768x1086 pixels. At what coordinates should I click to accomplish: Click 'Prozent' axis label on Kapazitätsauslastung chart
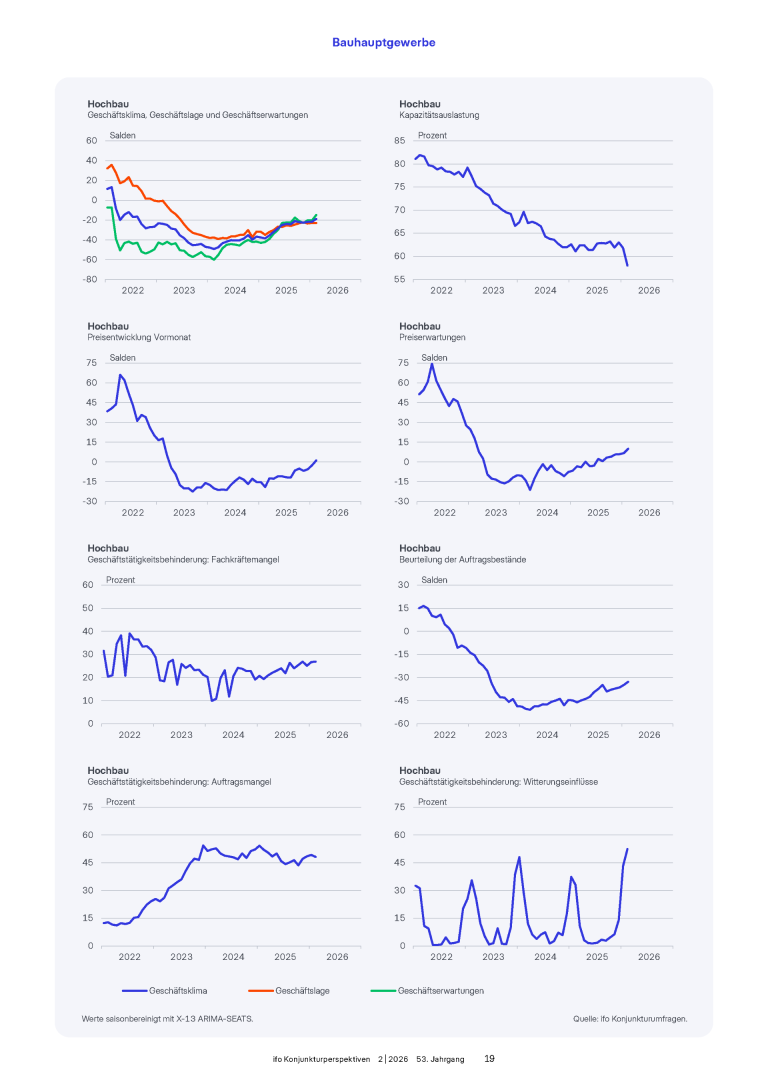click(x=432, y=135)
